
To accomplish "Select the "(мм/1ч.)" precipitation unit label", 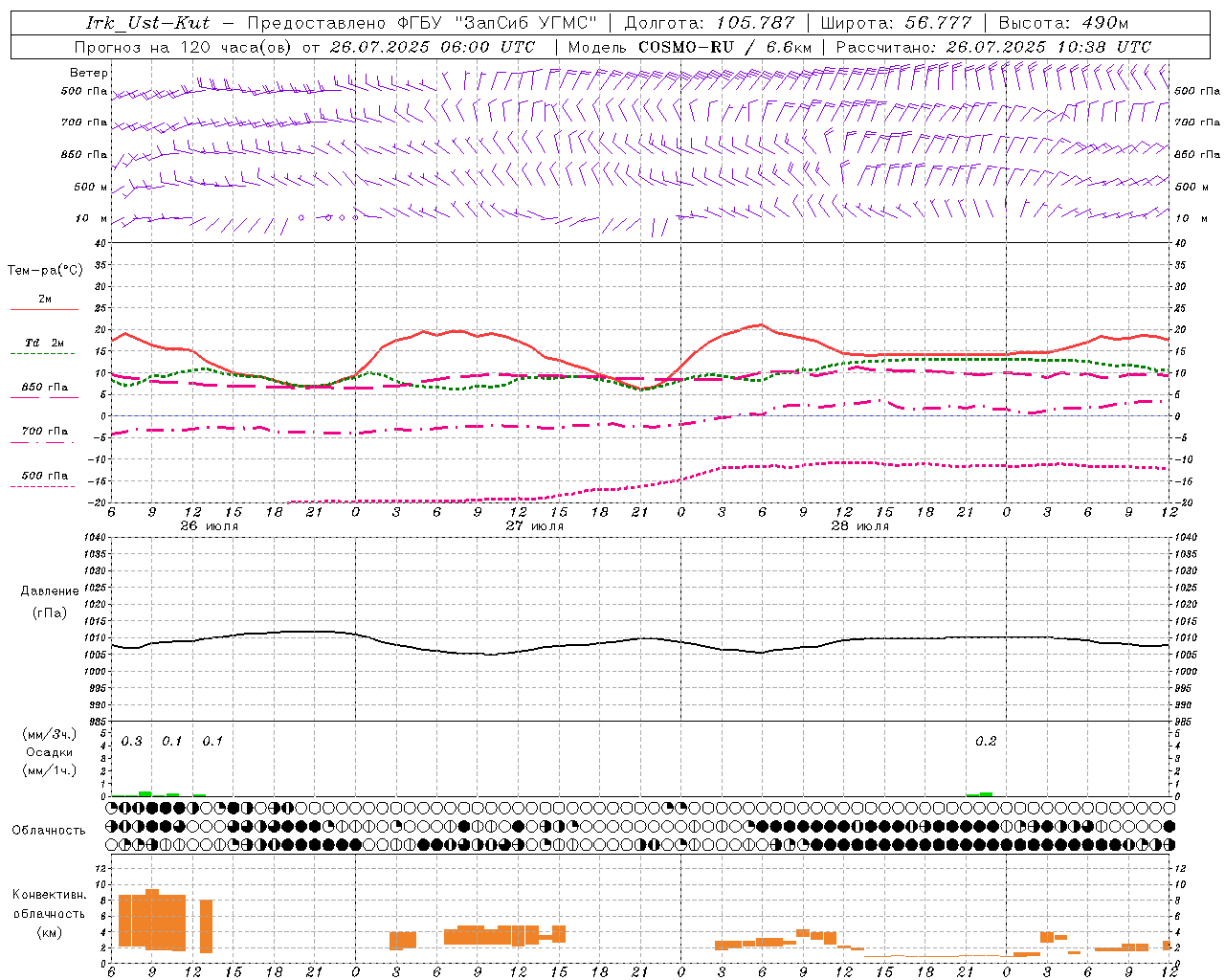I will [x=50, y=770].
